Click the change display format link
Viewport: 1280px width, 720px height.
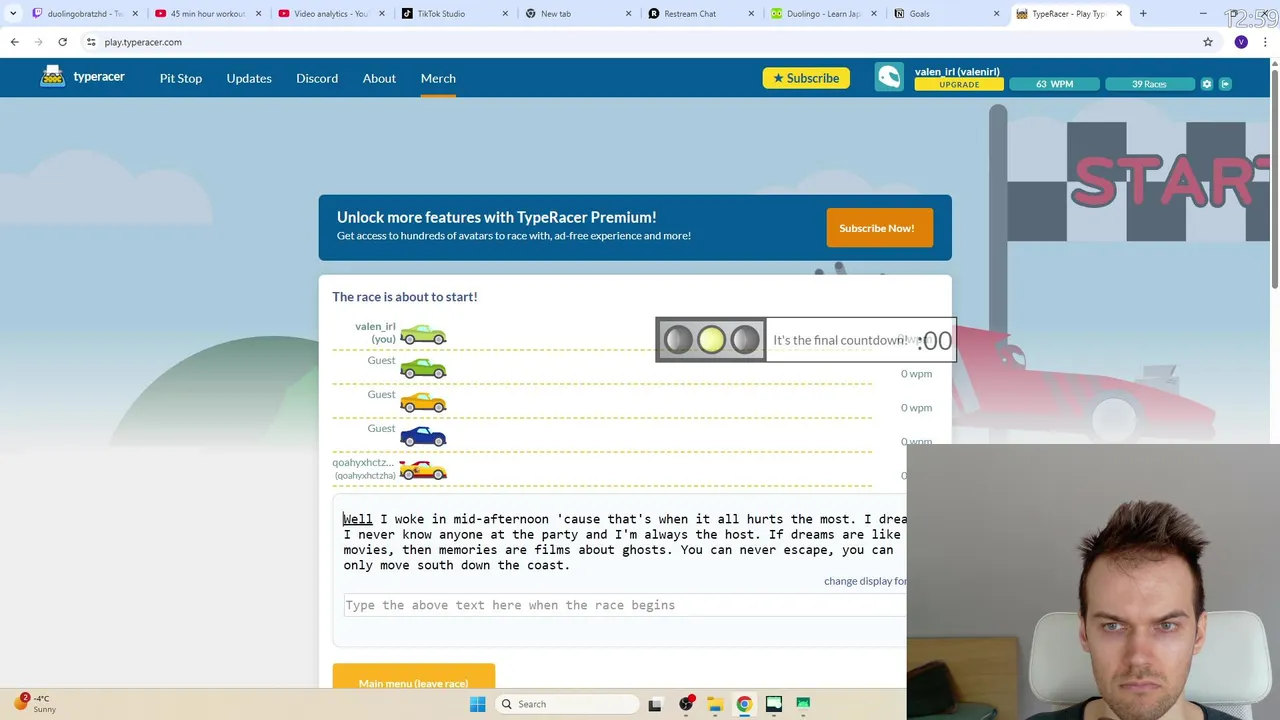(x=865, y=581)
